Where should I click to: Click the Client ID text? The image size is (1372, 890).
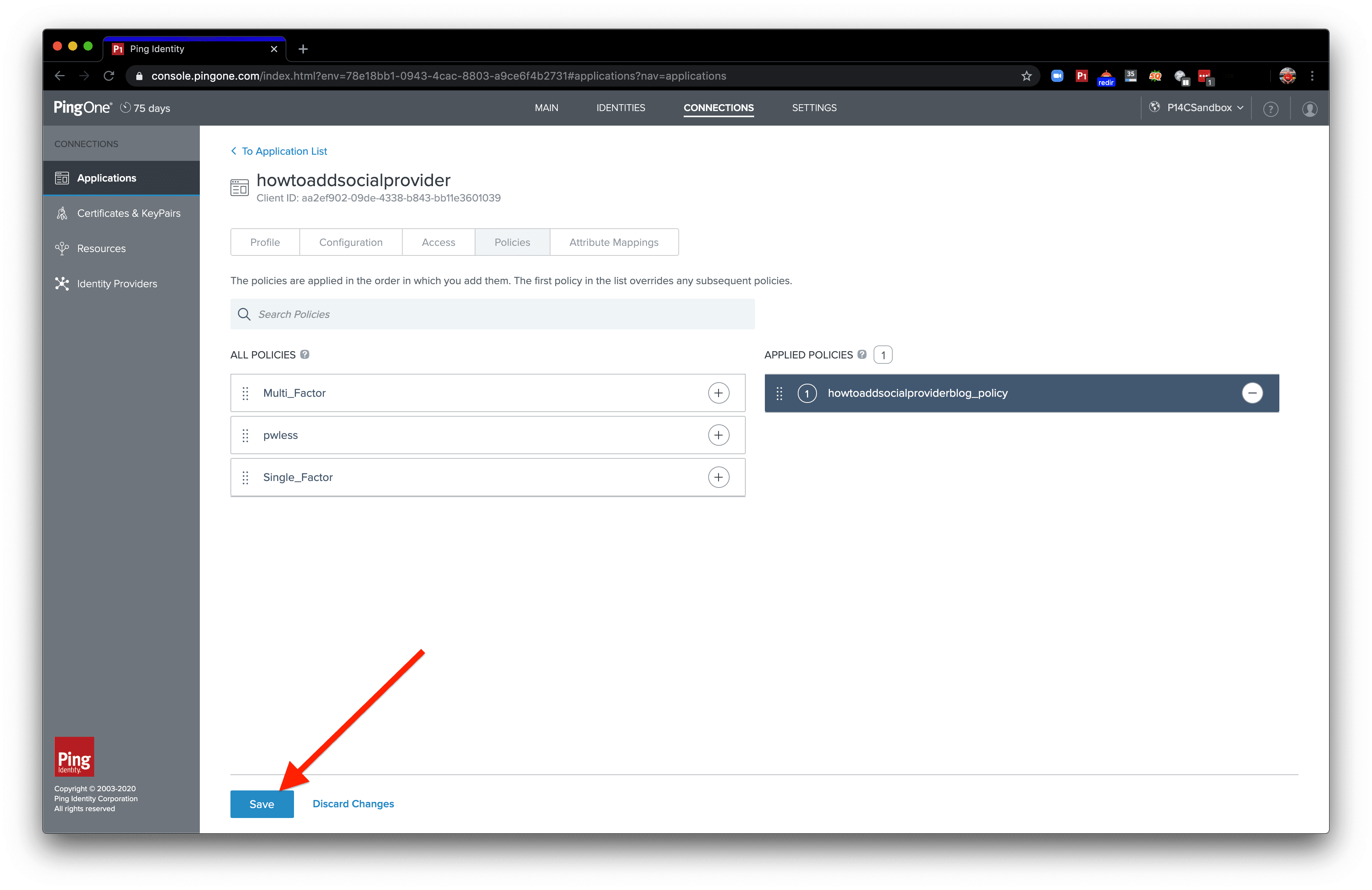point(378,198)
